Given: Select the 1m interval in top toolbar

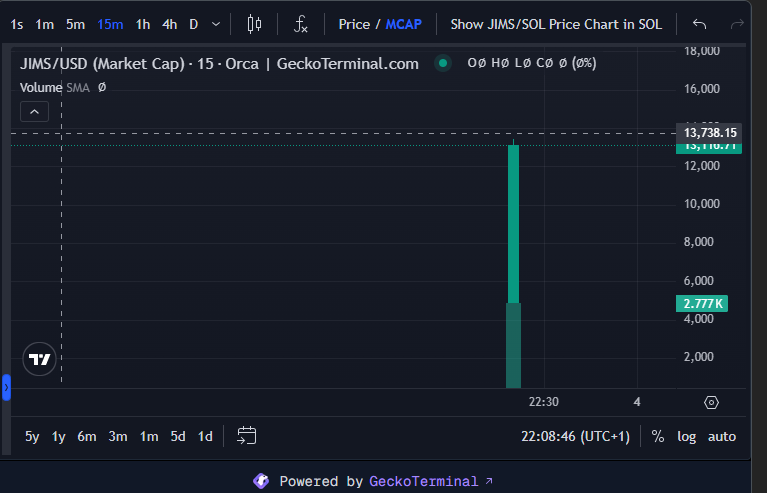Looking at the screenshot, I should point(45,24).
